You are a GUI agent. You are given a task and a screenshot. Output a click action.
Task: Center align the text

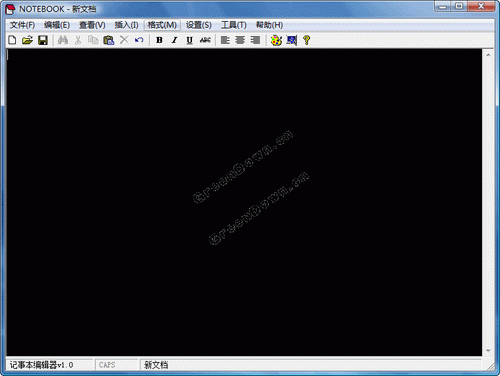coord(240,40)
